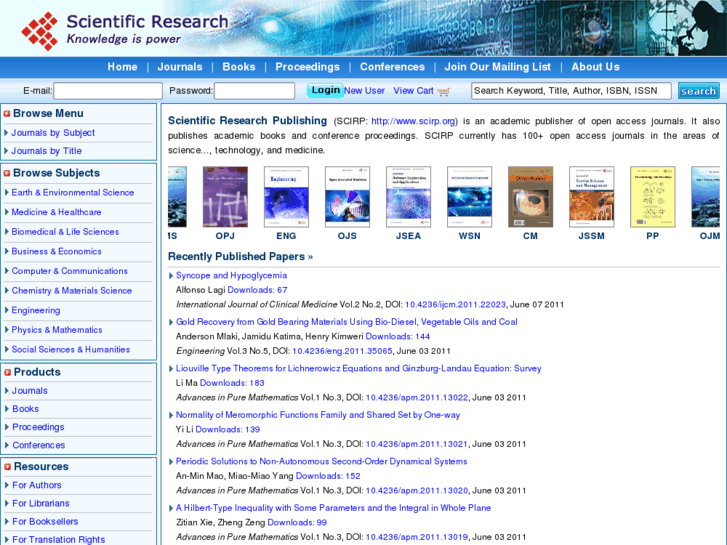Screen dimensions: 727x545
Task: Open Proceedings under Products
Action: click(x=38, y=427)
